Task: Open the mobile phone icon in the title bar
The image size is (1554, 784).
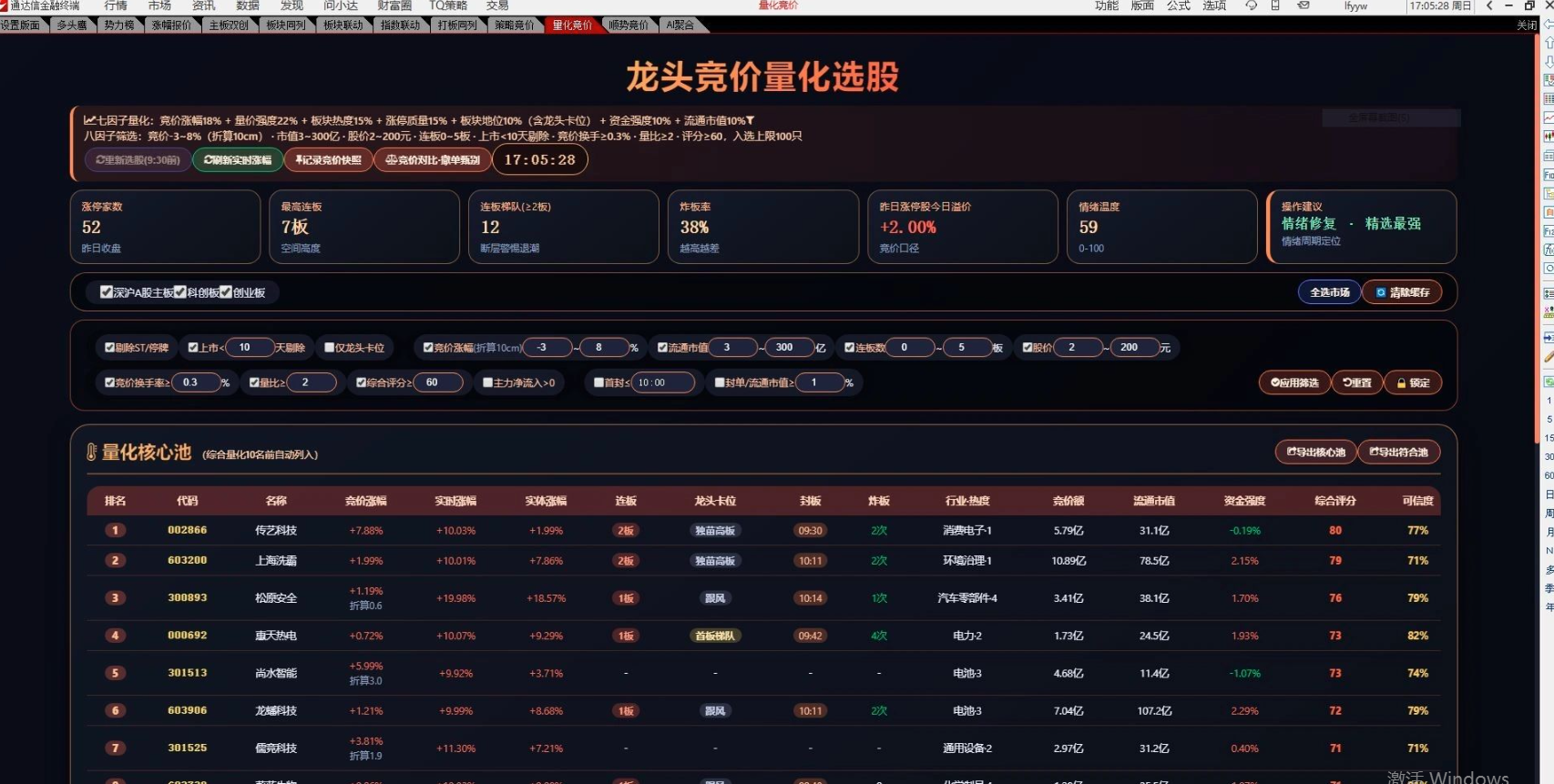Action: pyautogui.click(x=1275, y=5)
